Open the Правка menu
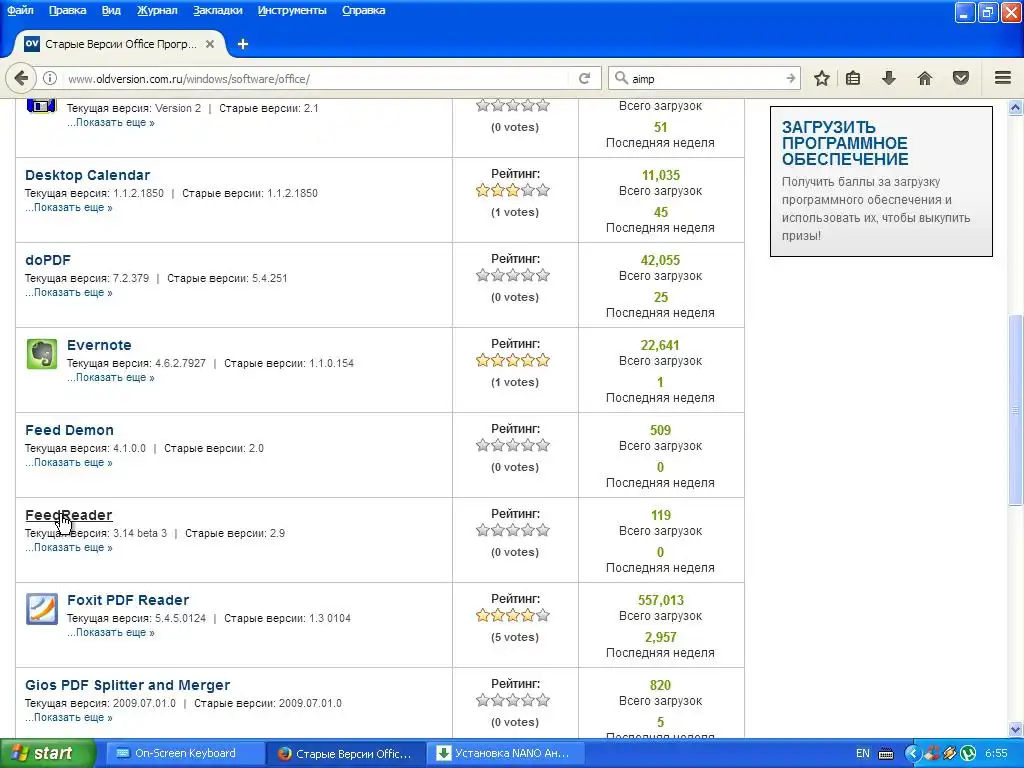Image resolution: width=1024 pixels, height=768 pixels. point(67,10)
